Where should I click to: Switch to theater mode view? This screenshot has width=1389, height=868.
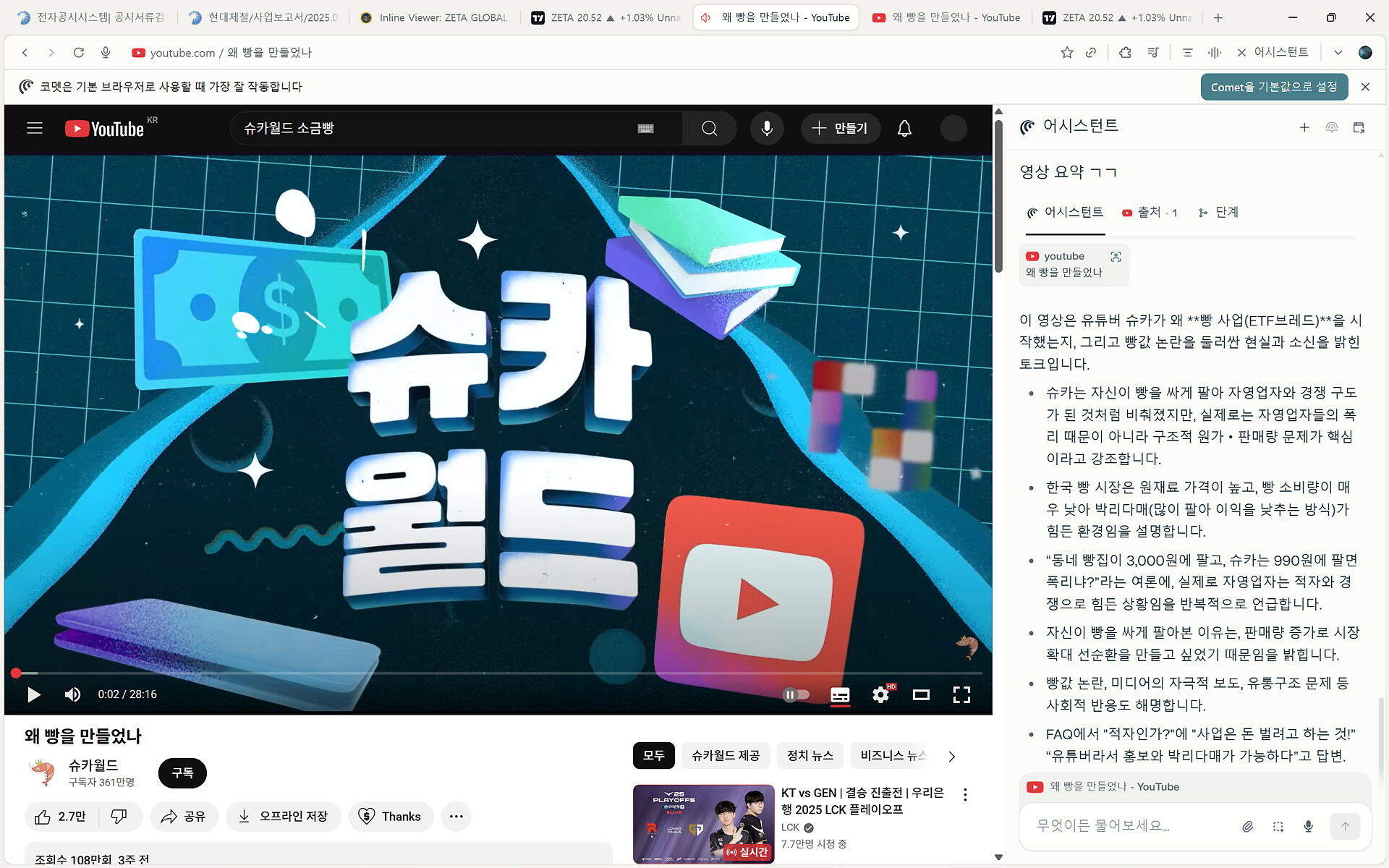(x=921, y=694)
